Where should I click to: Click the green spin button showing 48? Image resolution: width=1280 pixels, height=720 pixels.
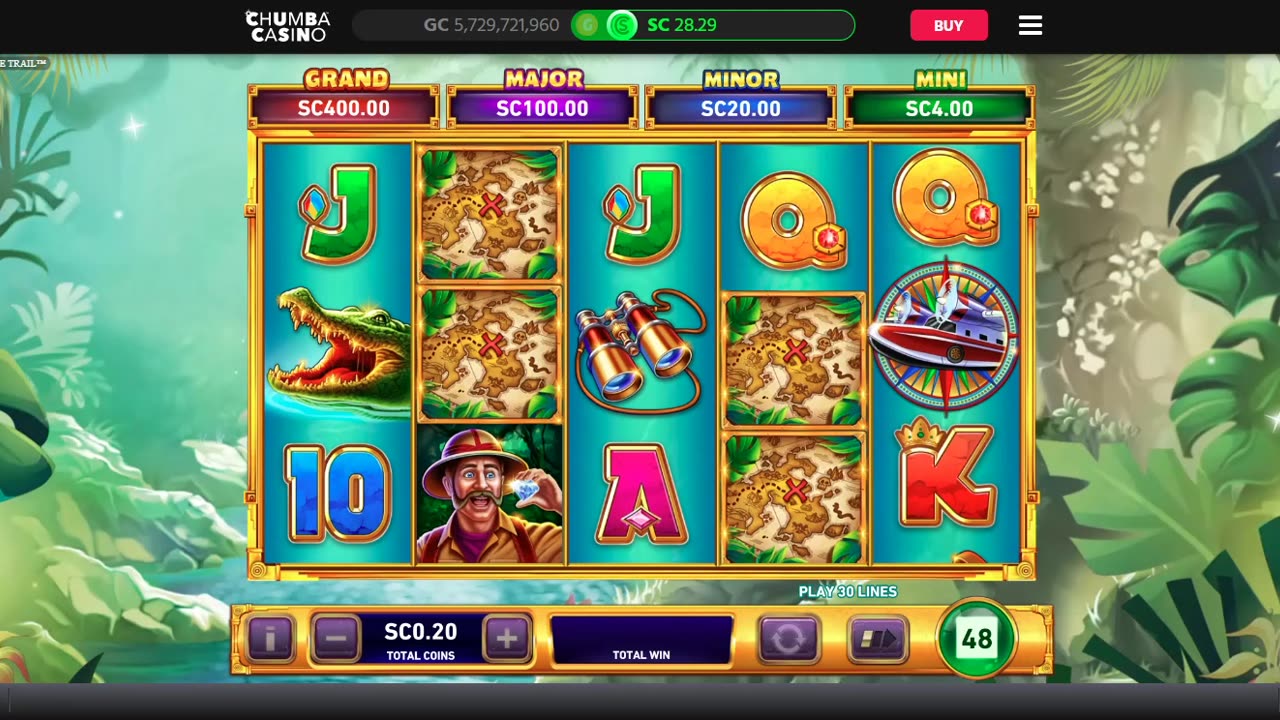point(976,638)
